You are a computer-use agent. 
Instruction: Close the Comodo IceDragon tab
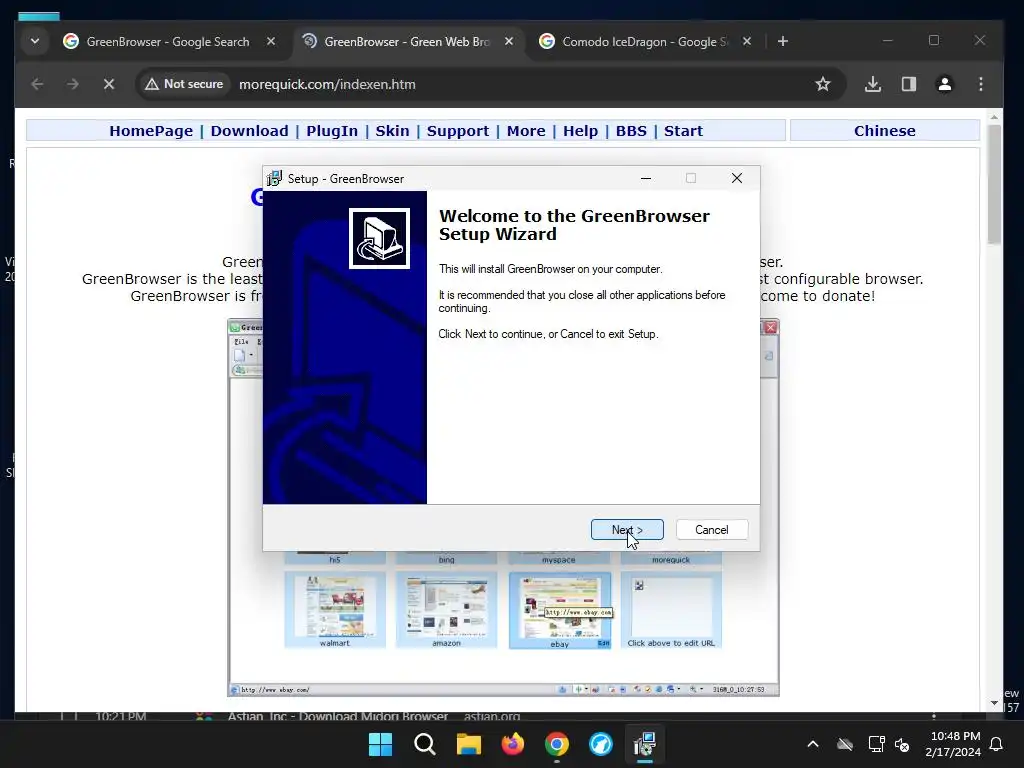pos(747,41)
